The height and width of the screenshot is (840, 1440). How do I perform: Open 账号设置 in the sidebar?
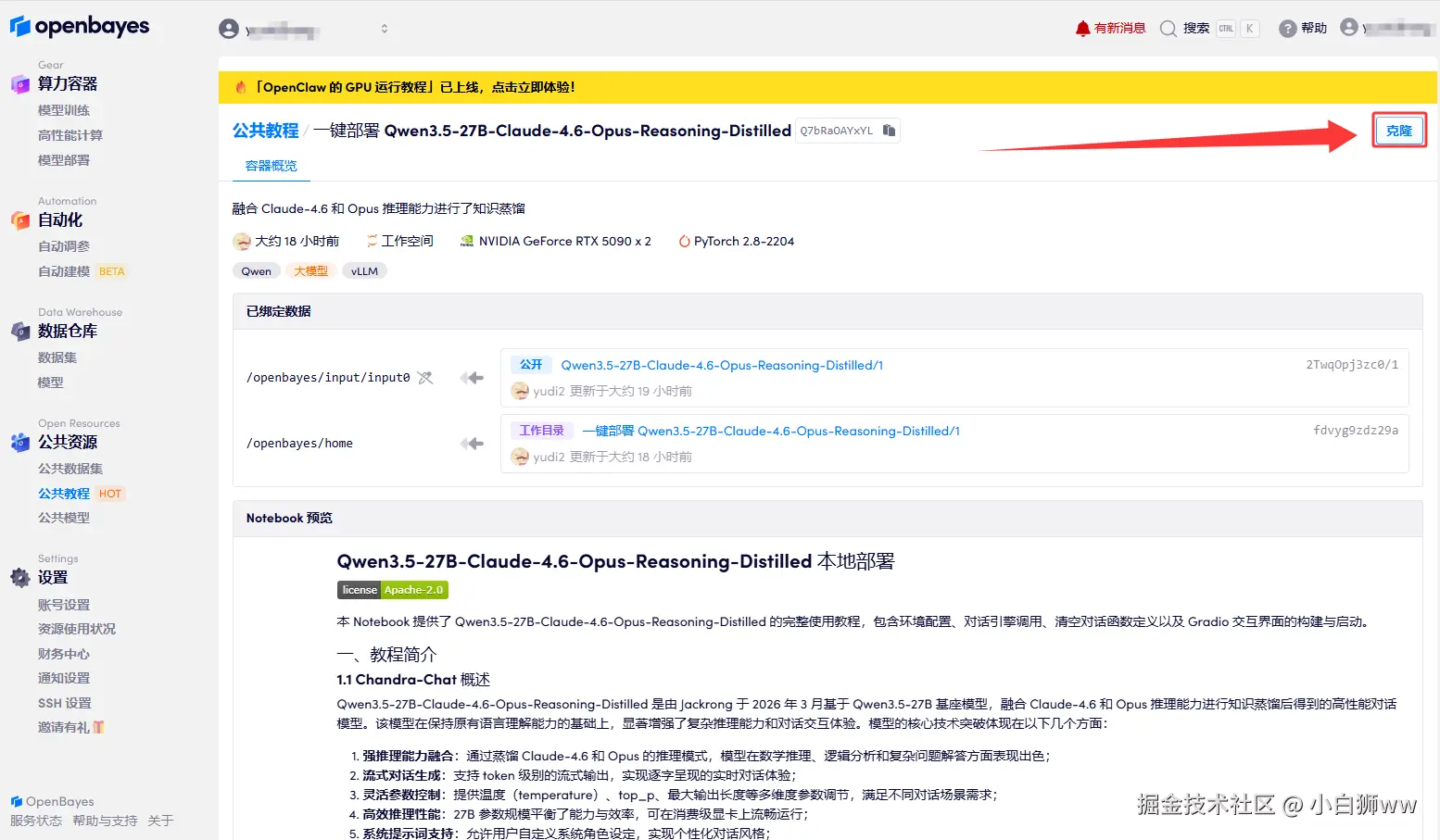pyautogui.click(x=64, y=605)
